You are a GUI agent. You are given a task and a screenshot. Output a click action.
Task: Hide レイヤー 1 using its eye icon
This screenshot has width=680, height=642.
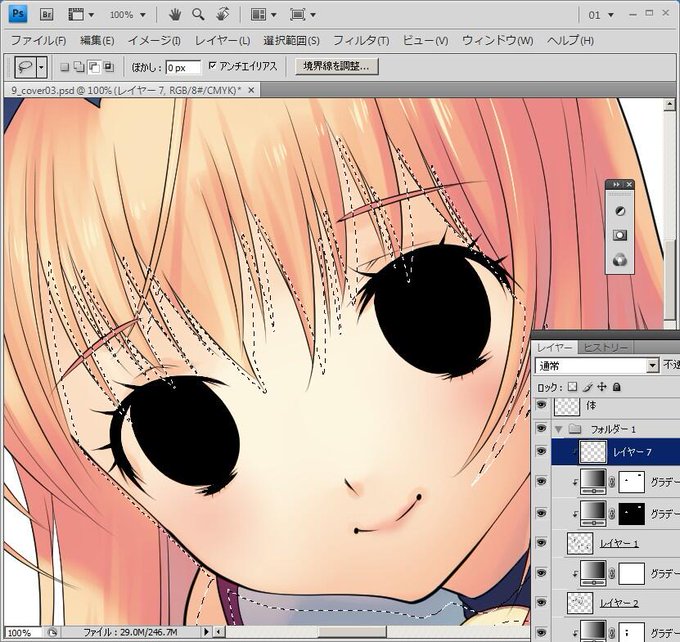pyautogui.click(x=541, y=543)
